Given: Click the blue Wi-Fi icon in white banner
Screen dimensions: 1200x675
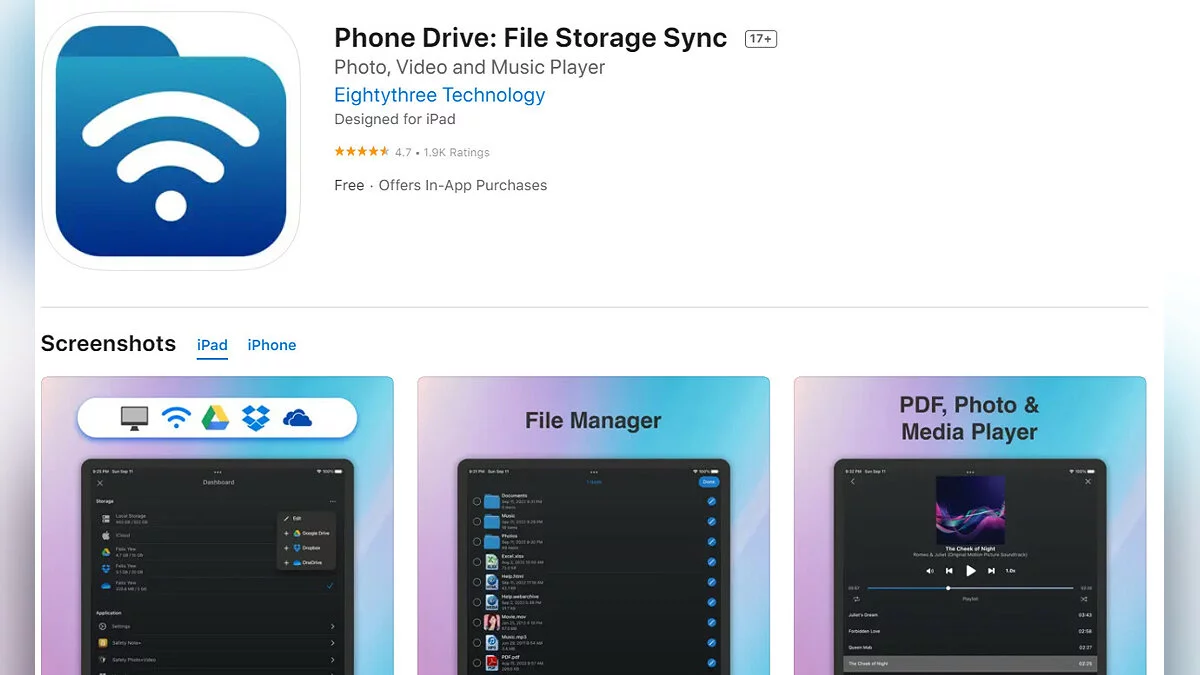Looking at the screenshot, I should click(176, 417).
